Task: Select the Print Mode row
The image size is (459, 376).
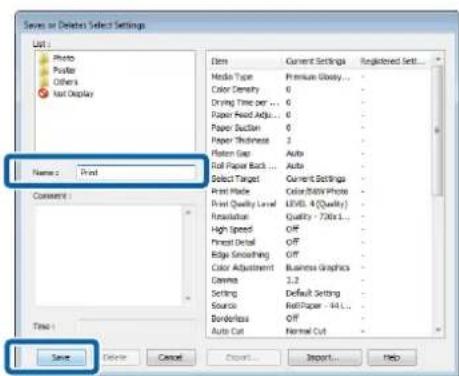Action: coord(320,191)
